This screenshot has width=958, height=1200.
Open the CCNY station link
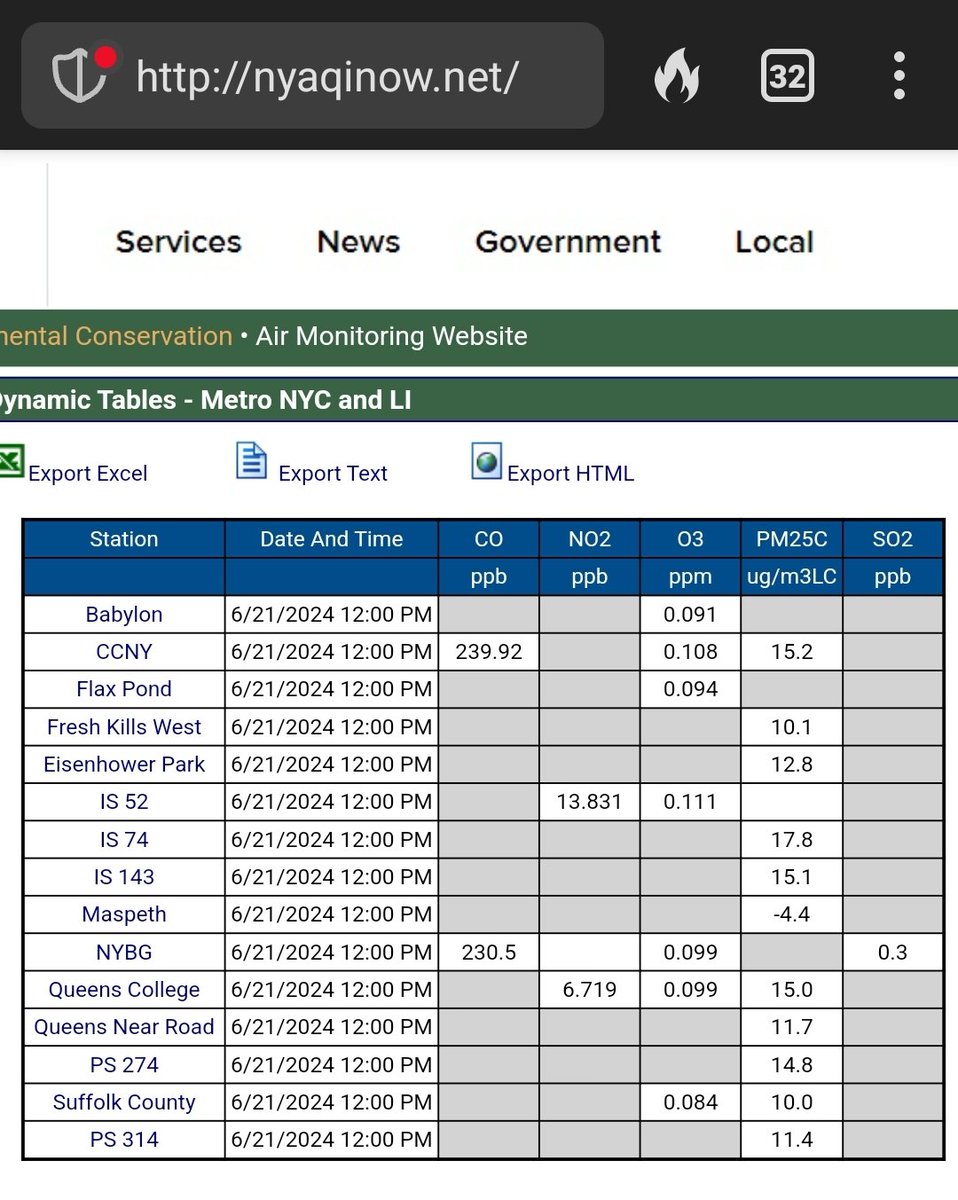(124, 652)
